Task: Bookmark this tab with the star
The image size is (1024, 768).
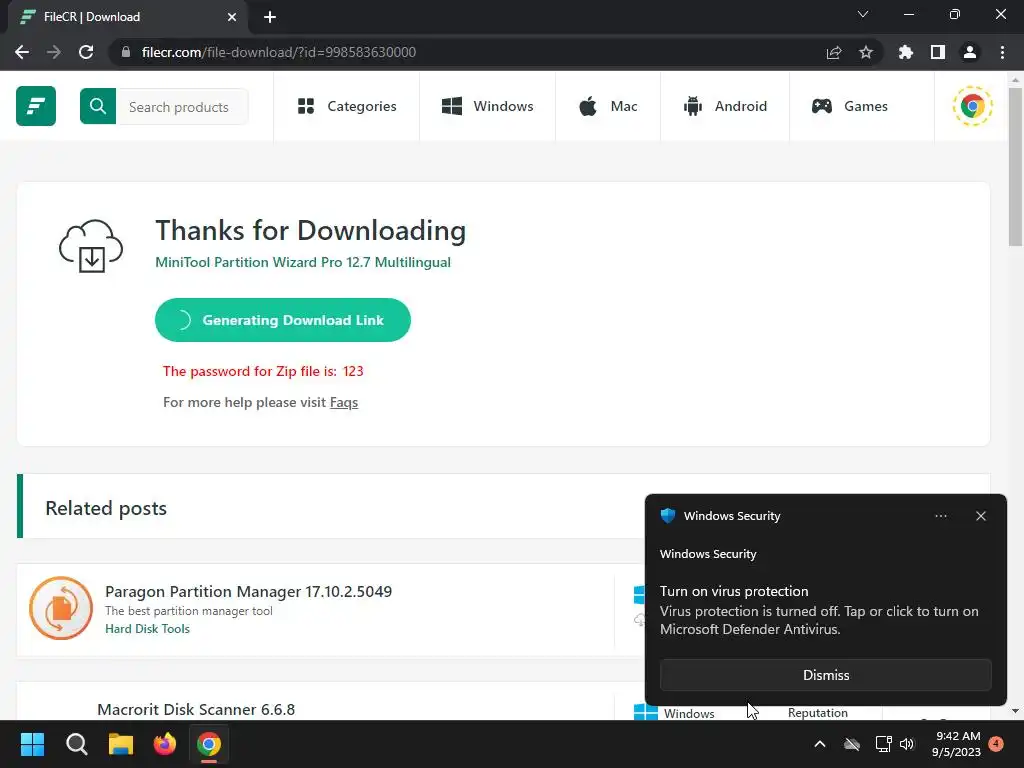Action: (866, 52)
